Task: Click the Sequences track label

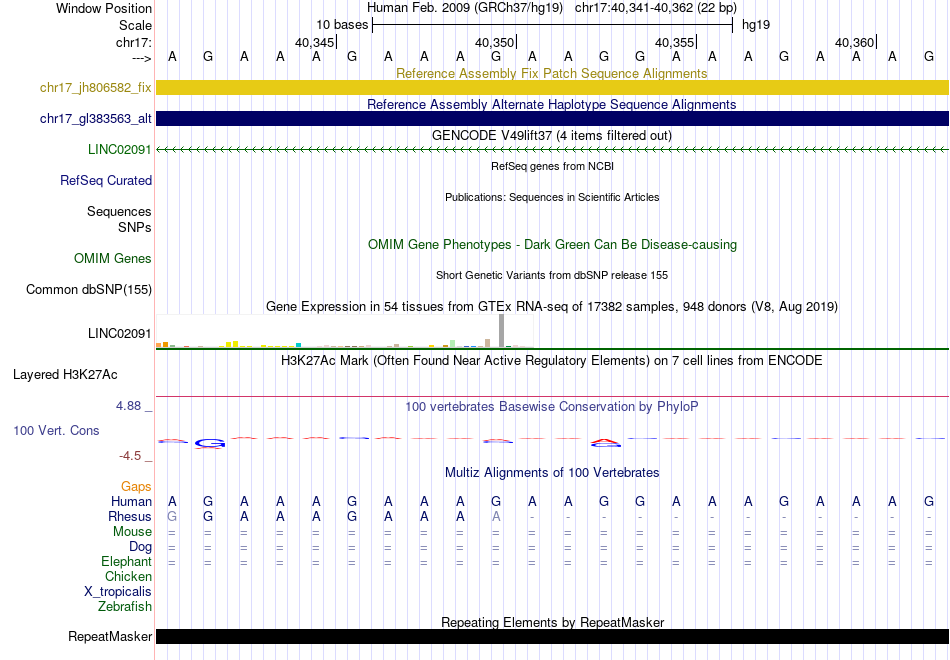Action: pyautogui.click(x=119, y=211)
